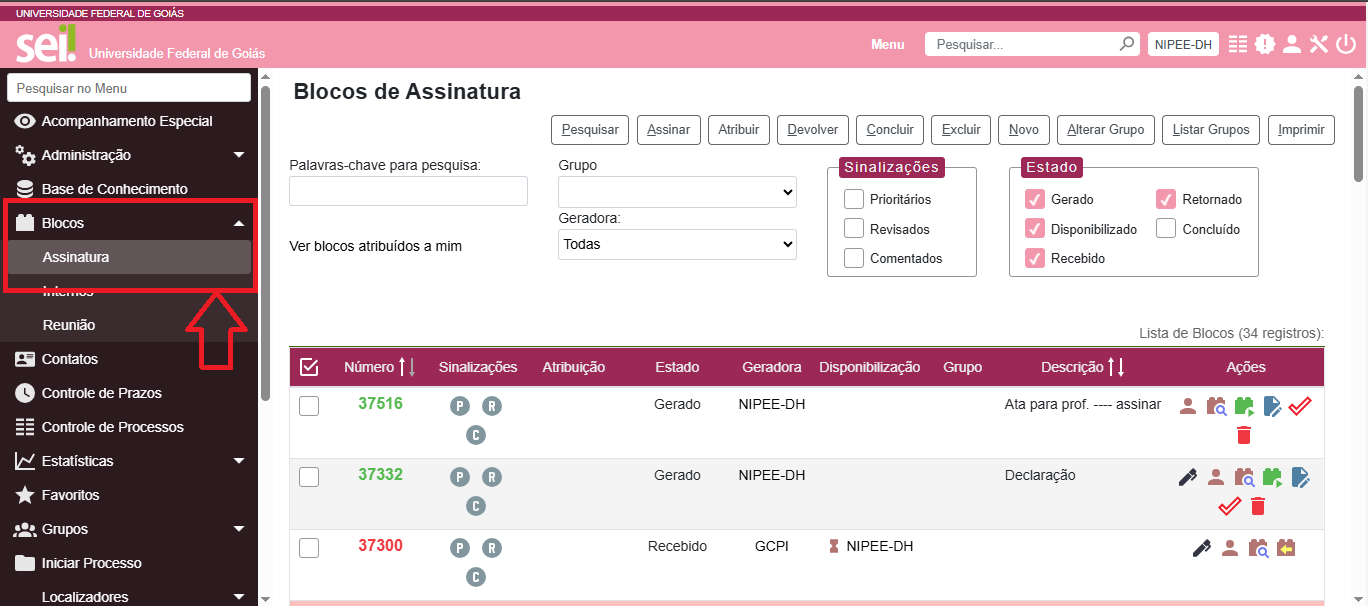Click the blue edit block icon for block 37332

(x=1300, y=477)
